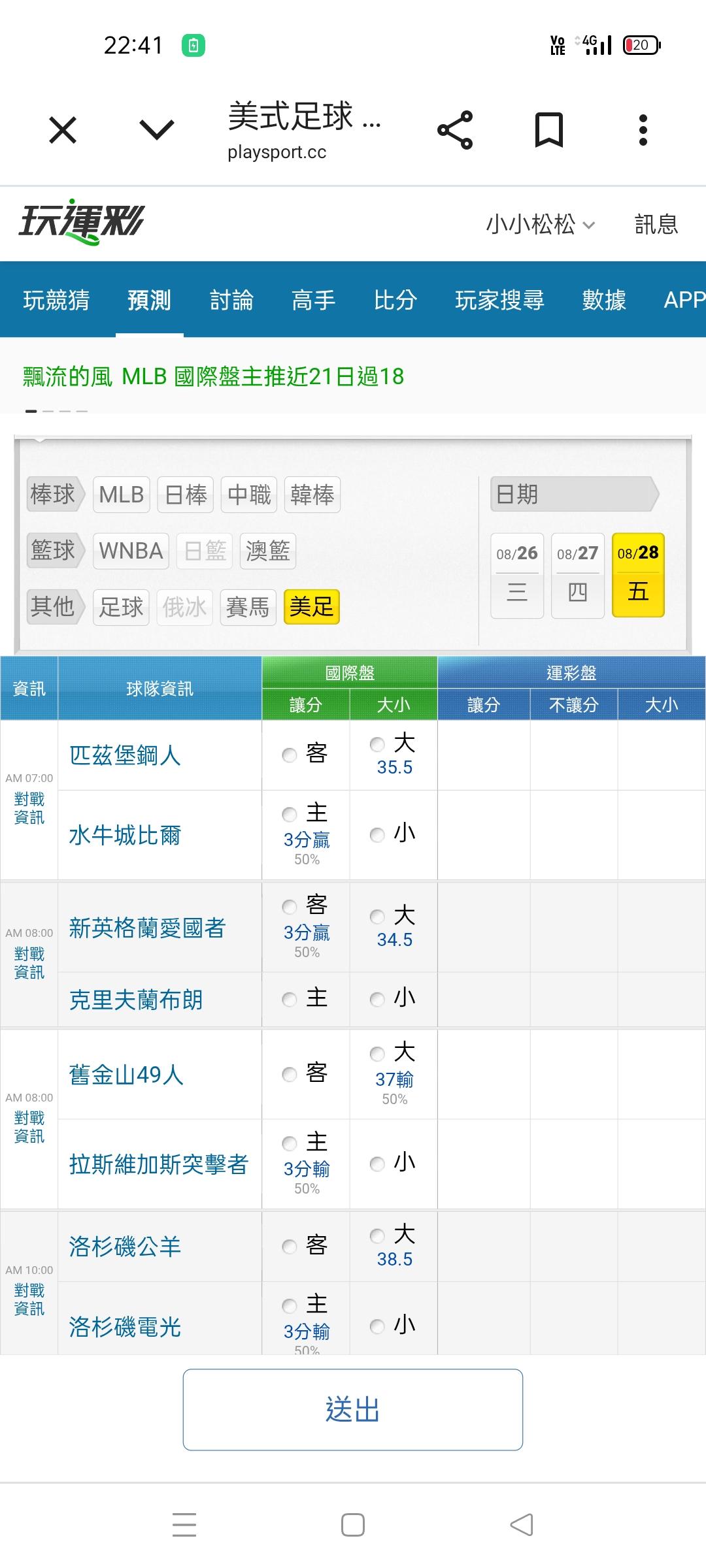Select 主 radio for 克里夫蘭布朗
706x1568 pixels.
pos(290,999)
